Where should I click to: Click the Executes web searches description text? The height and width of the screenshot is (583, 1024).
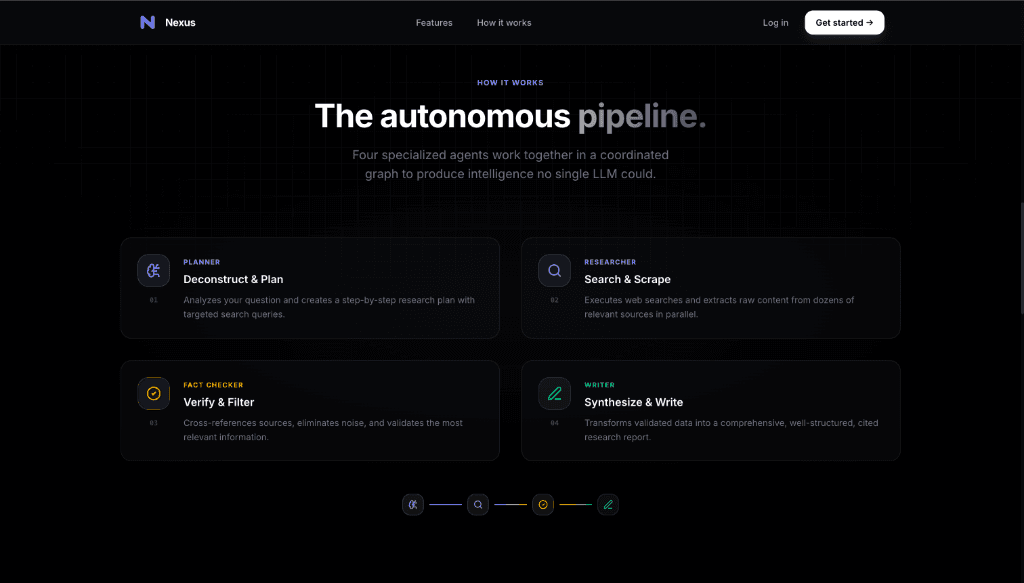[x=719, y=307]
